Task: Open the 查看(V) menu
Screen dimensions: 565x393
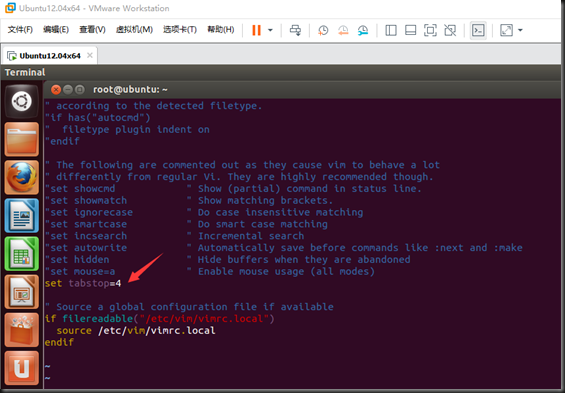Action: pos(92,30)
